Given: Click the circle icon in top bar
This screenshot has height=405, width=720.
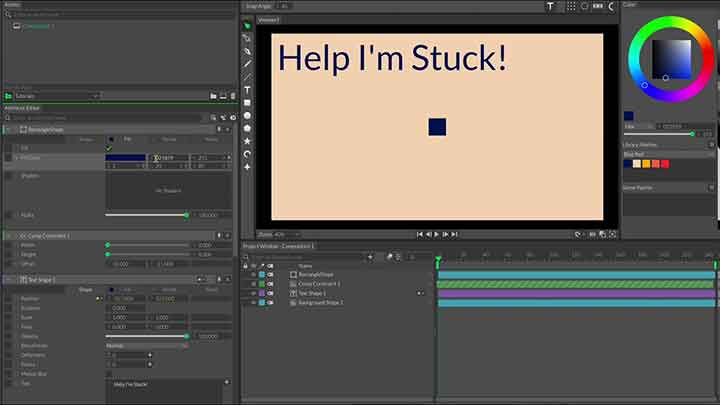Looking at the screenshot, I should pyautogui.click(x=584, y=6).
